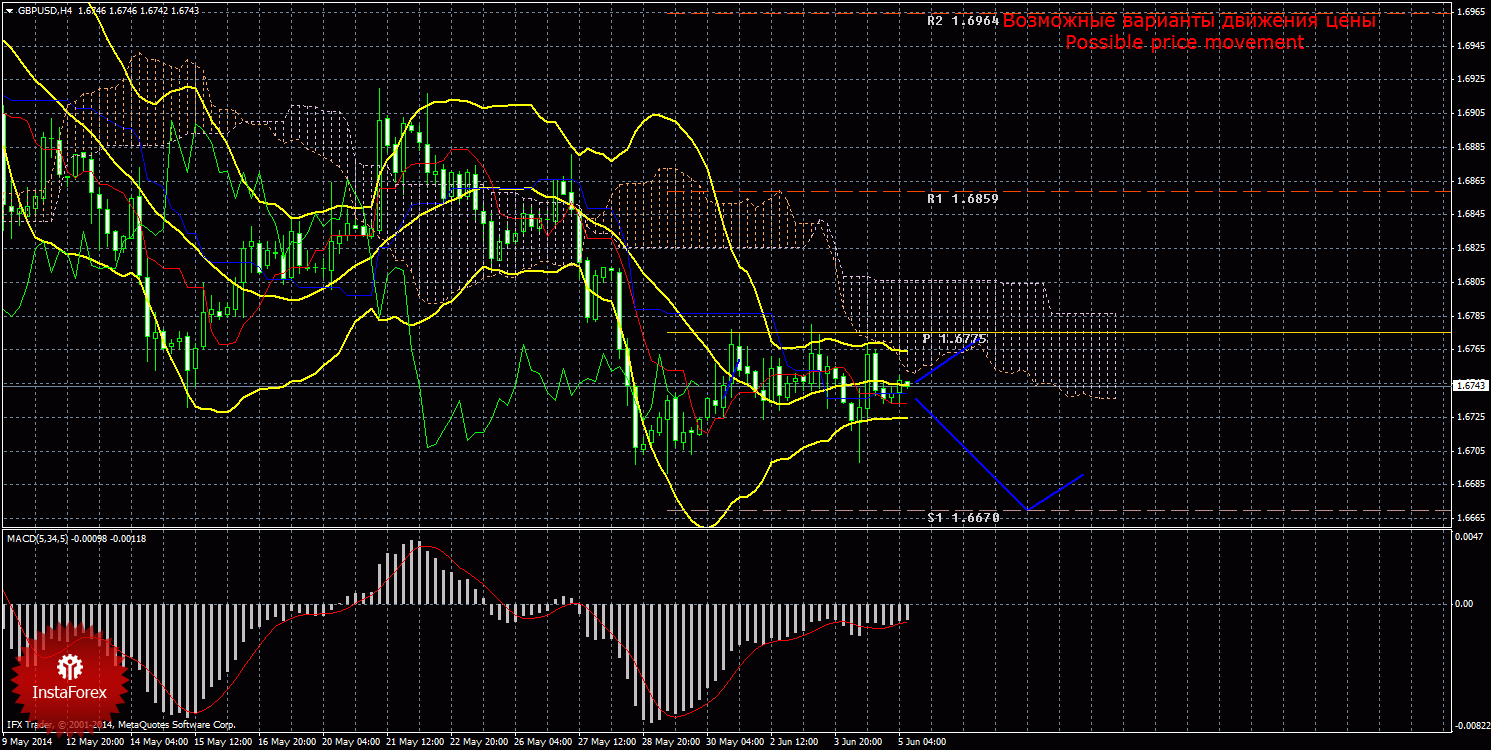Click the 9 May 2014 date label
Screen dimensions: 1491x750
tap(27, 743)
